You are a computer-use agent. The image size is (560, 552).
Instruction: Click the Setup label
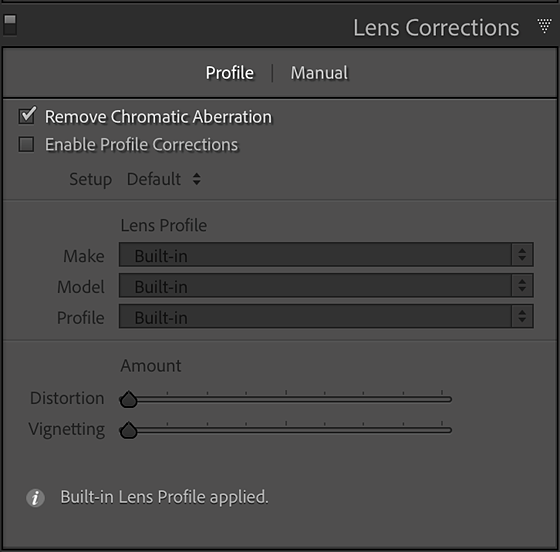tap(91, 179)
